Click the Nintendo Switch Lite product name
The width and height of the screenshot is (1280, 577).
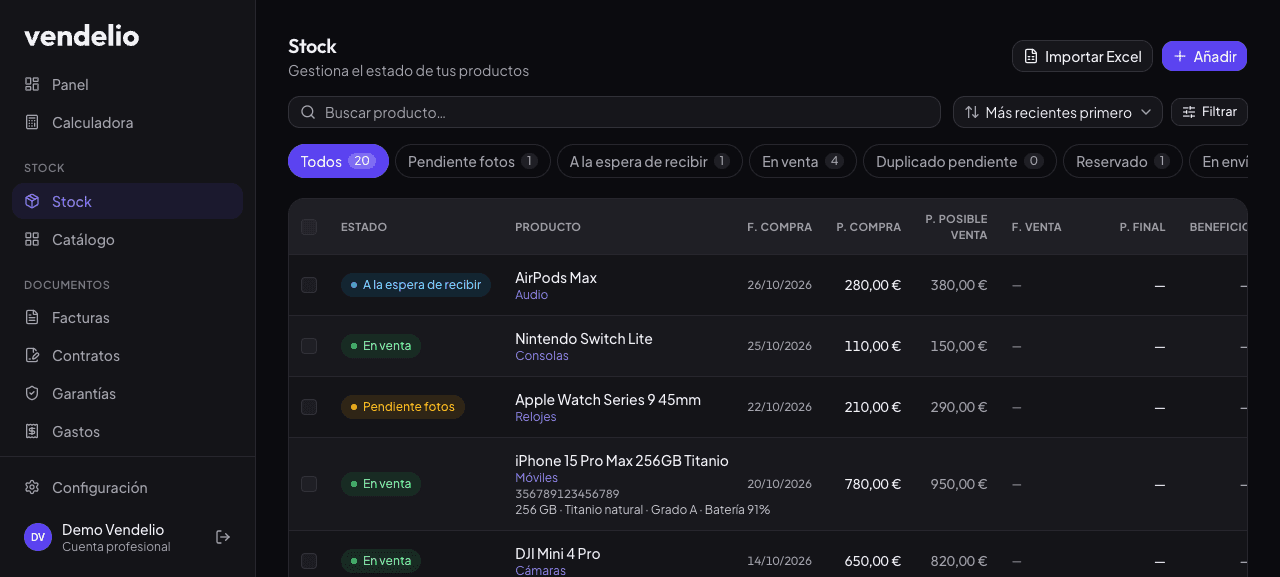pyautogui.click(x=584, y=338)
